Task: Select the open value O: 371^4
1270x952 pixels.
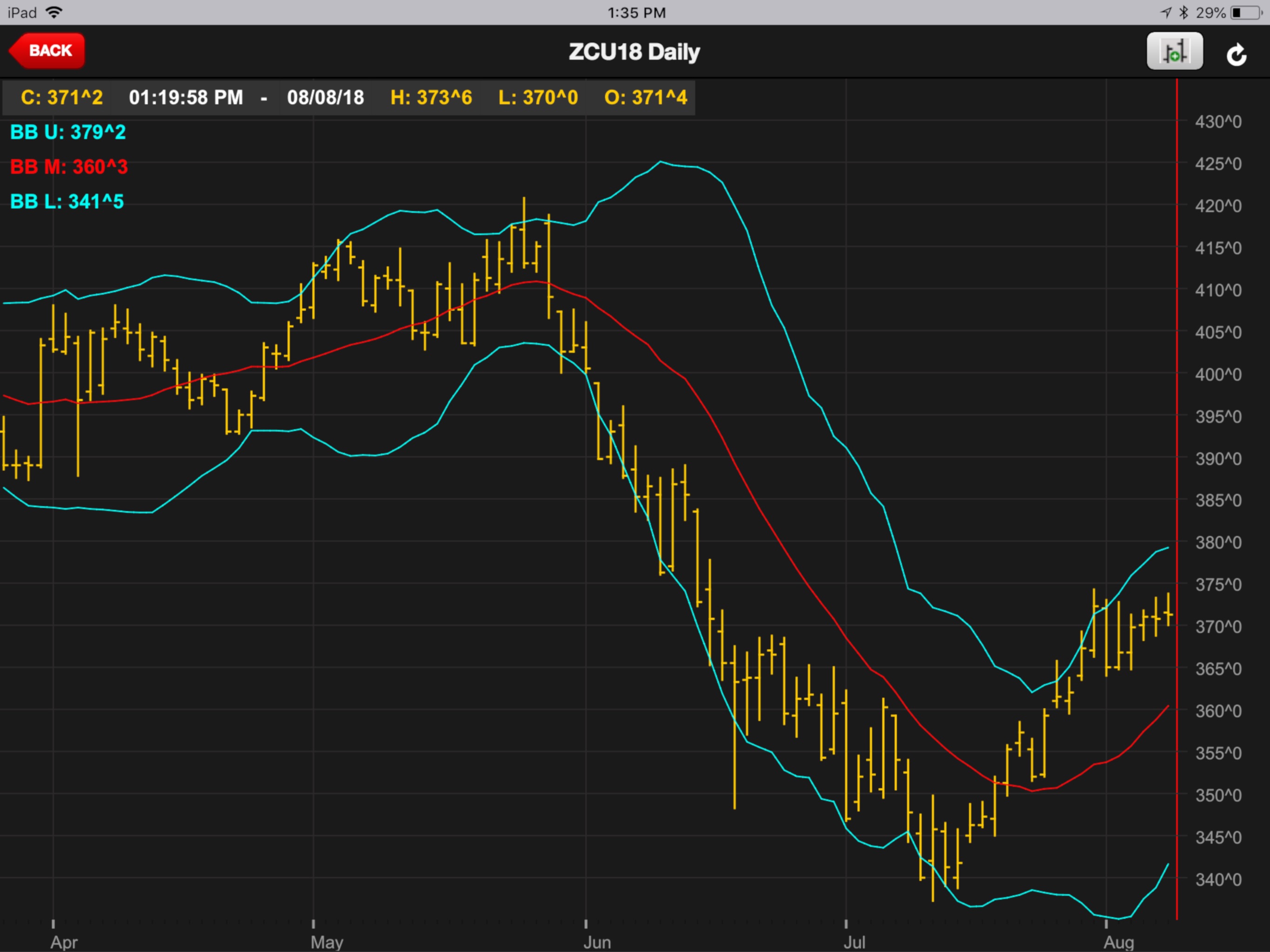Action: pyautogui.click(x=645, y=98)
